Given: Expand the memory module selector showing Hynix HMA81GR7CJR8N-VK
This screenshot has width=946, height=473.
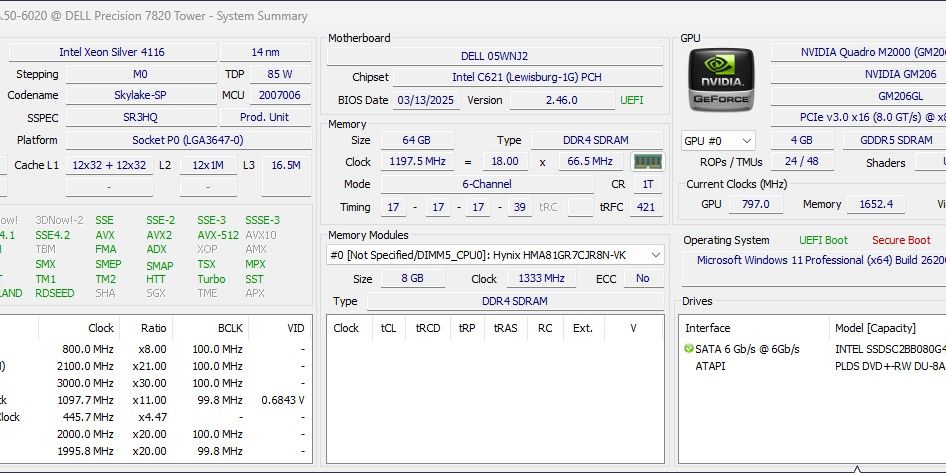Looking at the screenshot, I should (x=495, y=255).
